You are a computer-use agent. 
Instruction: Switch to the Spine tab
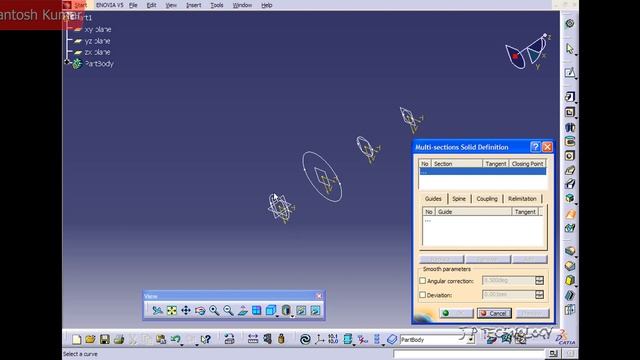(459, 199)
